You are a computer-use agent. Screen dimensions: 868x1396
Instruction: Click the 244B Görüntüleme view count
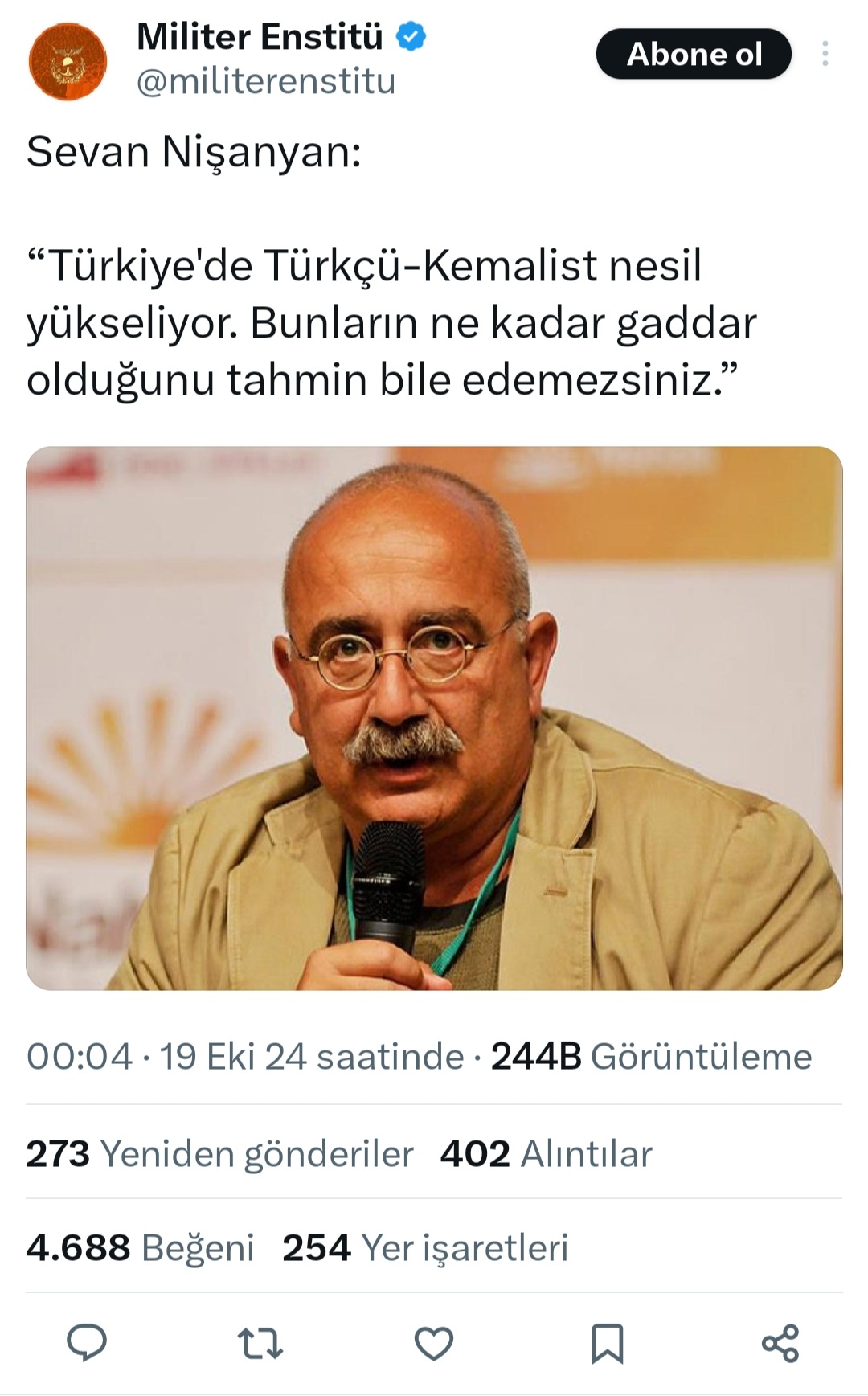(x=652, y=1056)
